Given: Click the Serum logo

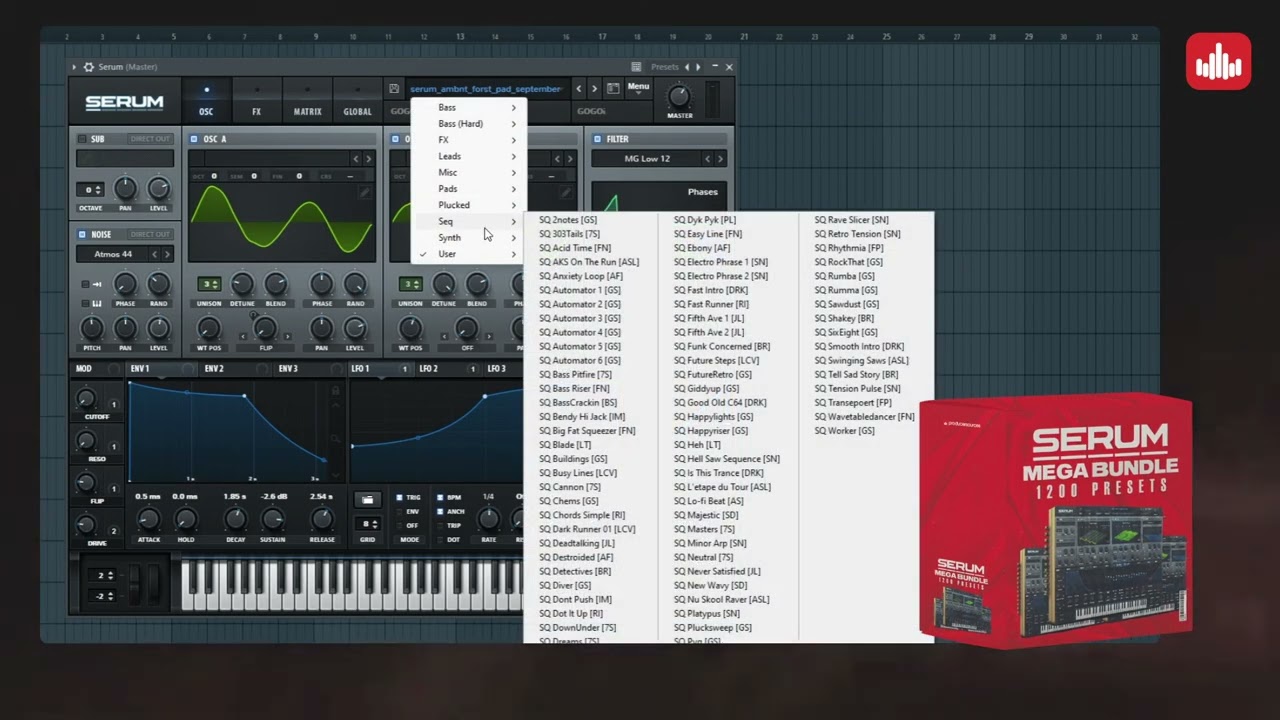Looking at the screenshot, I should pyautogui.click(x=124, y=103).
